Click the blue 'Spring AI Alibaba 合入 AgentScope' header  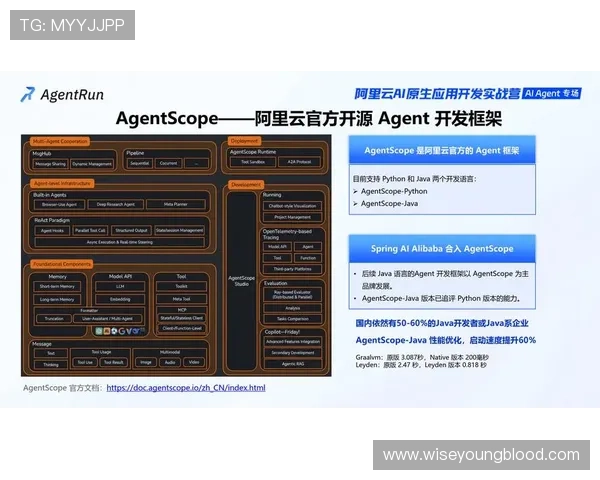point(442,249)
